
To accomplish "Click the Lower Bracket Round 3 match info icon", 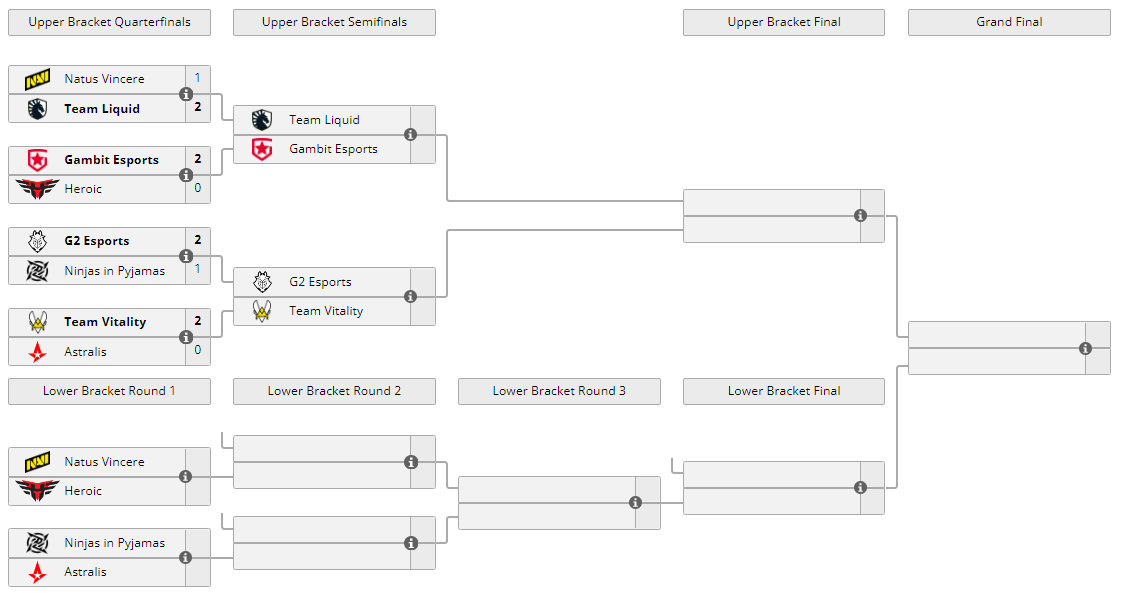I will pyautogui.click(x=635, y=503).
